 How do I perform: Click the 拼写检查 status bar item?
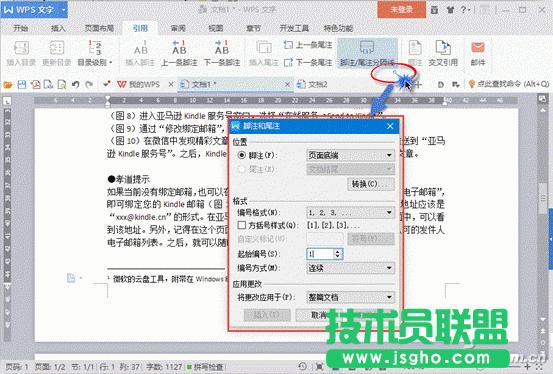[205, 367]
